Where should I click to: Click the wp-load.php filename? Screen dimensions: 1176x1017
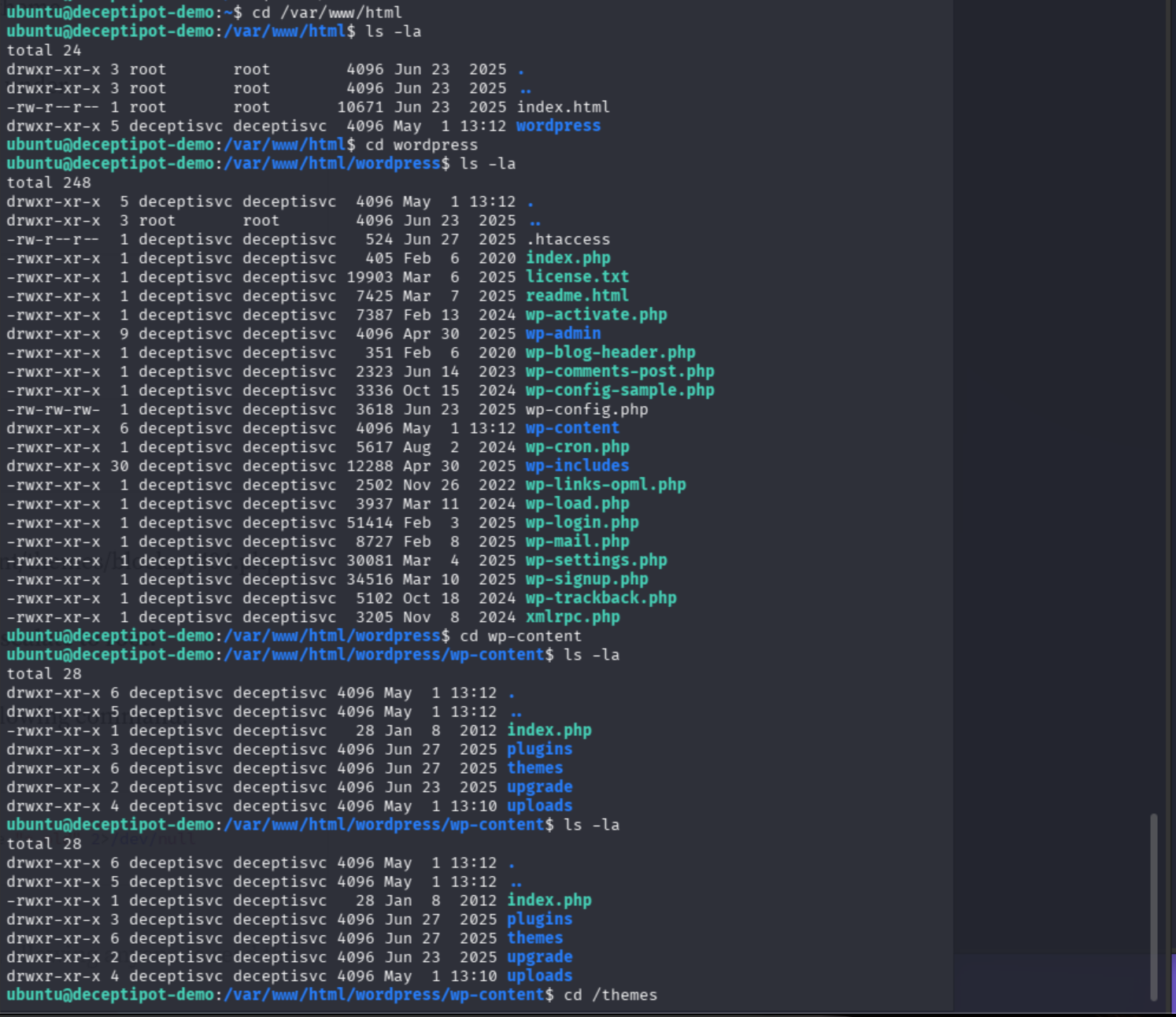(x=577, y=504)
